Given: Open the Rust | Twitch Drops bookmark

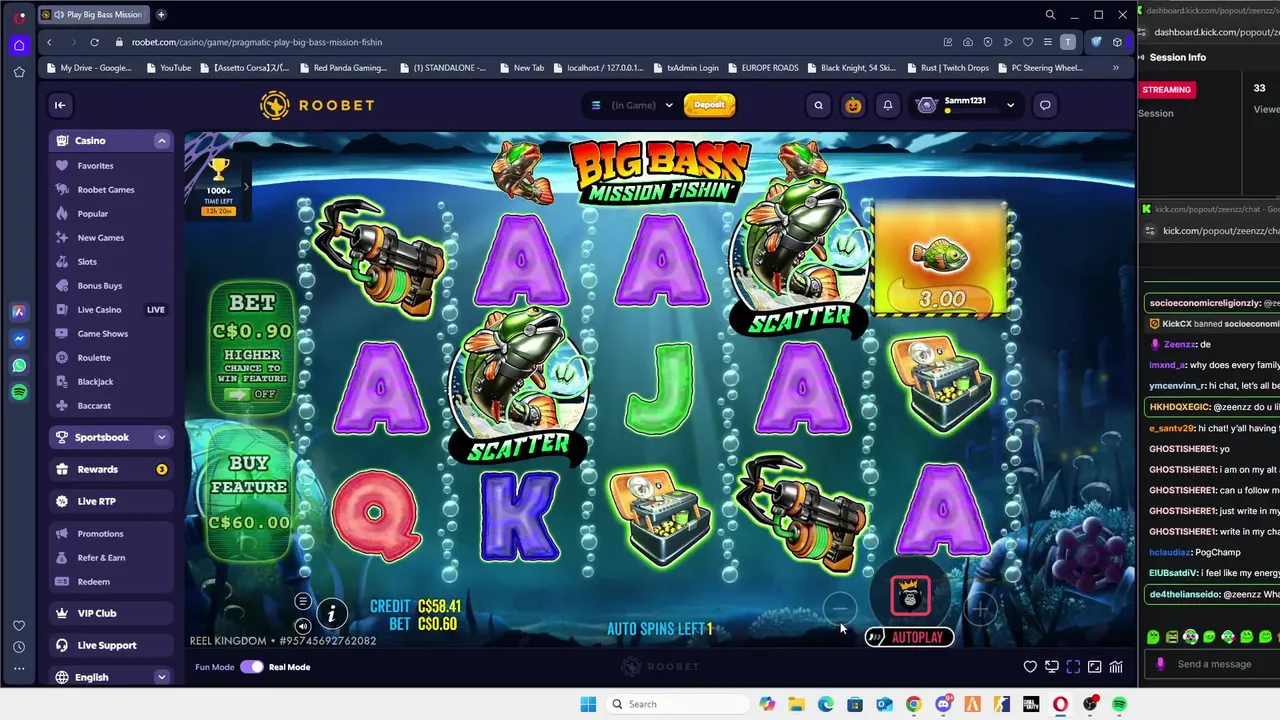Looking at the screenshot, I should 946,68.
